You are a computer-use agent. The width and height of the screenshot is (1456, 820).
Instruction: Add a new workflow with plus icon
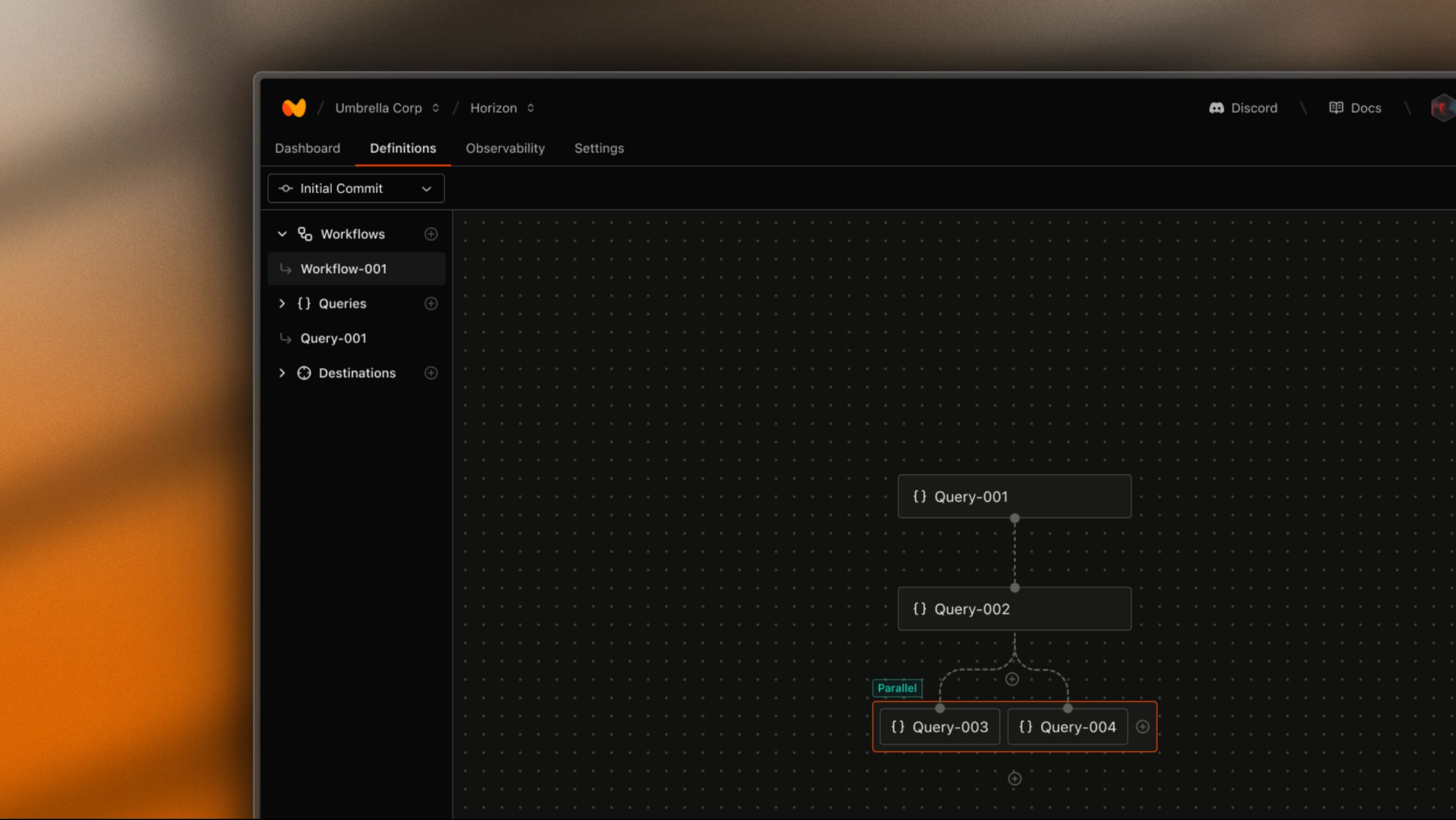coord(431,234)
